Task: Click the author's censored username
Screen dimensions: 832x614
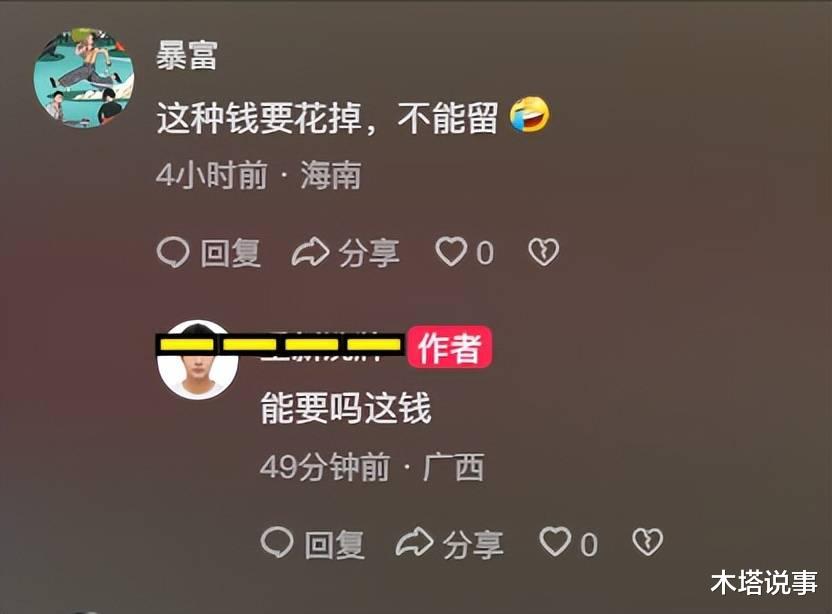Action: tap(279, 345)
